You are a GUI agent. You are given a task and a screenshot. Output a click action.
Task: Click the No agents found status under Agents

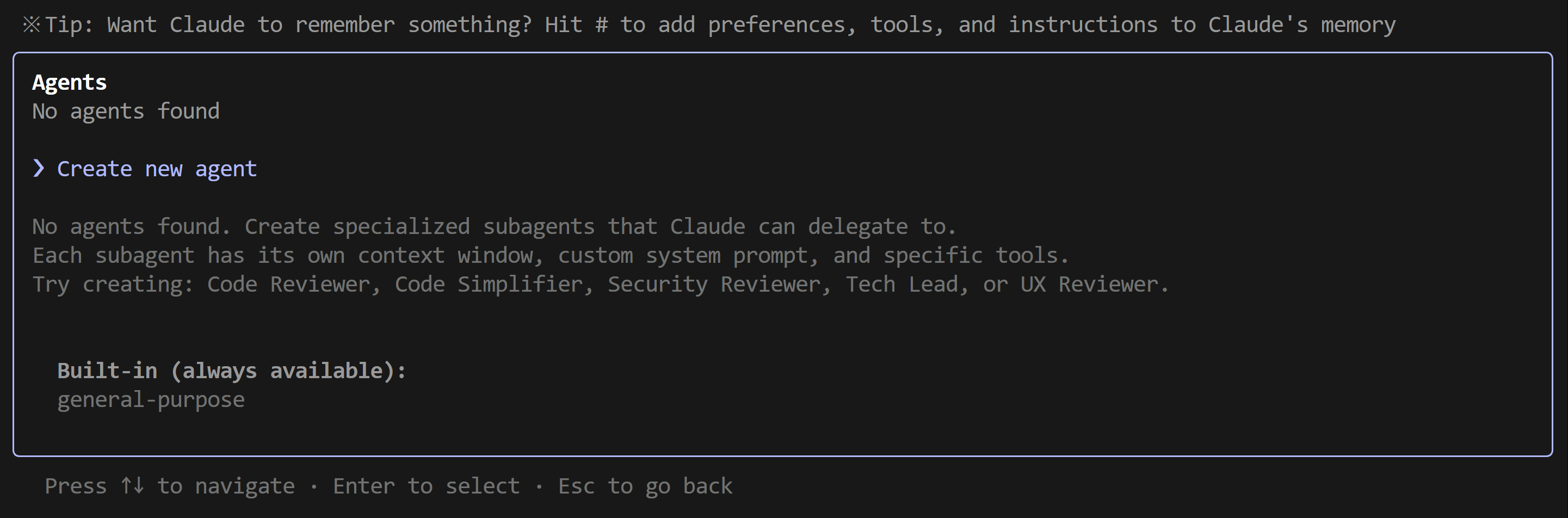pos(125,112)
